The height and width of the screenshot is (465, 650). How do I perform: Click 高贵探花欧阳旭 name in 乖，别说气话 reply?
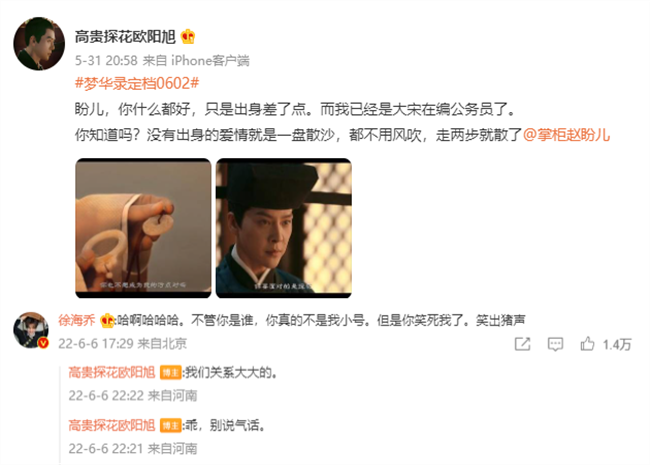click(x=112, y=426)
